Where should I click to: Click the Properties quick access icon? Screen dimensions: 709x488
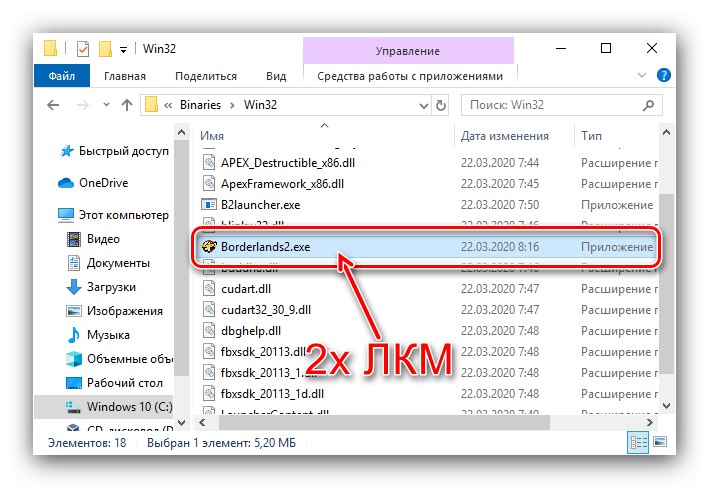click(x=83, y=49)
